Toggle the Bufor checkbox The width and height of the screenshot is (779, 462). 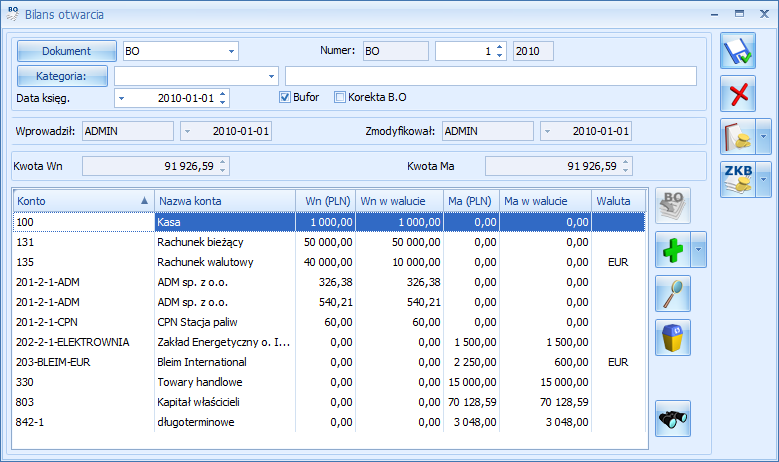tap(285, 97)
